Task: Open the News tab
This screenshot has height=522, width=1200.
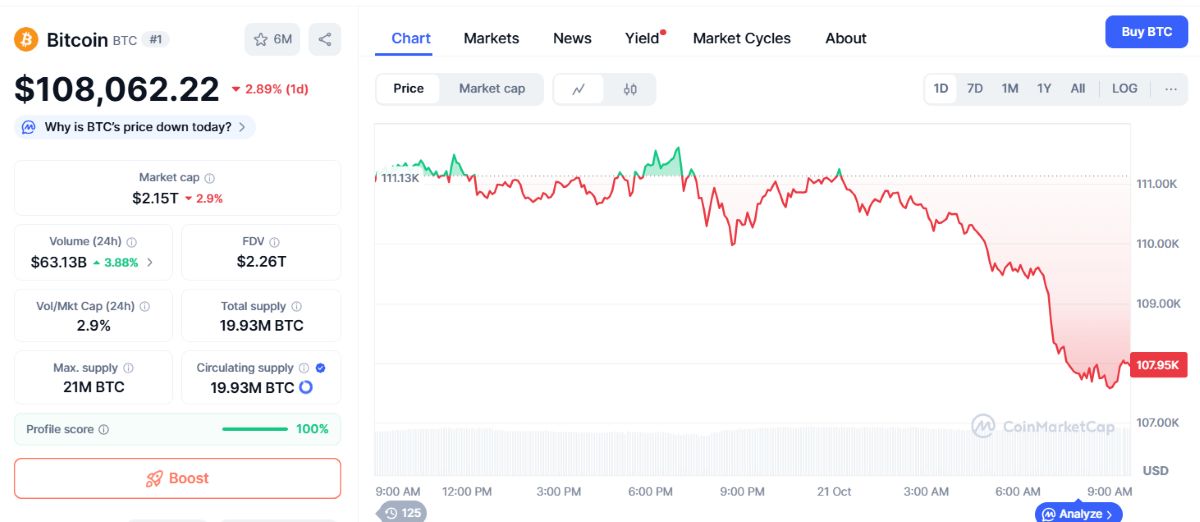Action: [x=572, y=39]
